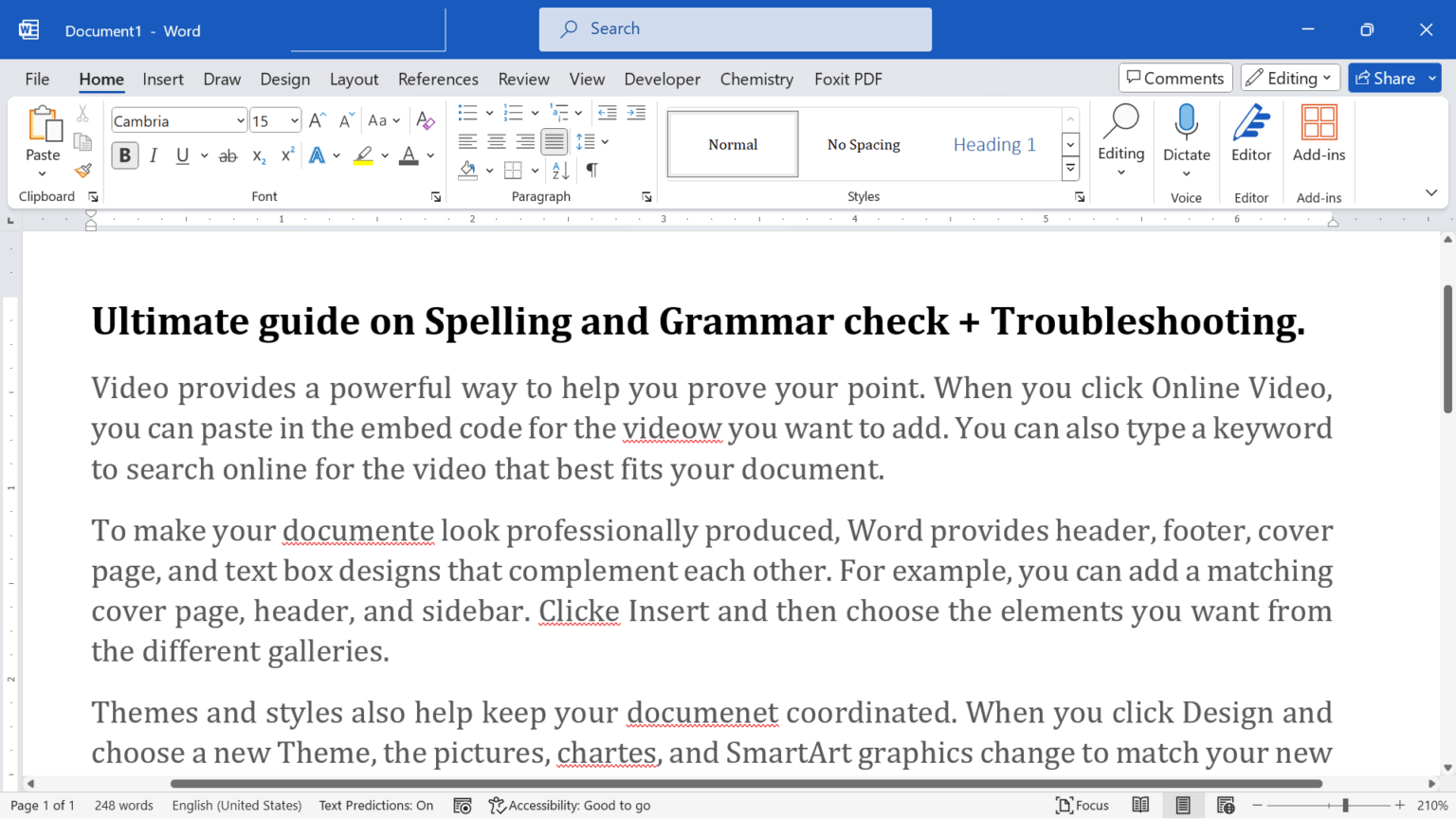Open the Comments panel
Image resolution: width=1456 pixels, height=819 pixels.
pyautogui.click(x=1175, y=78)
